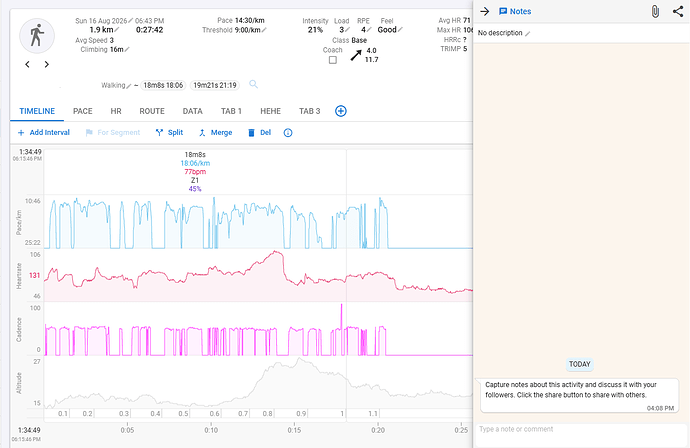
Task: Go to the next activity arrow
Action: tap(47, 64)
